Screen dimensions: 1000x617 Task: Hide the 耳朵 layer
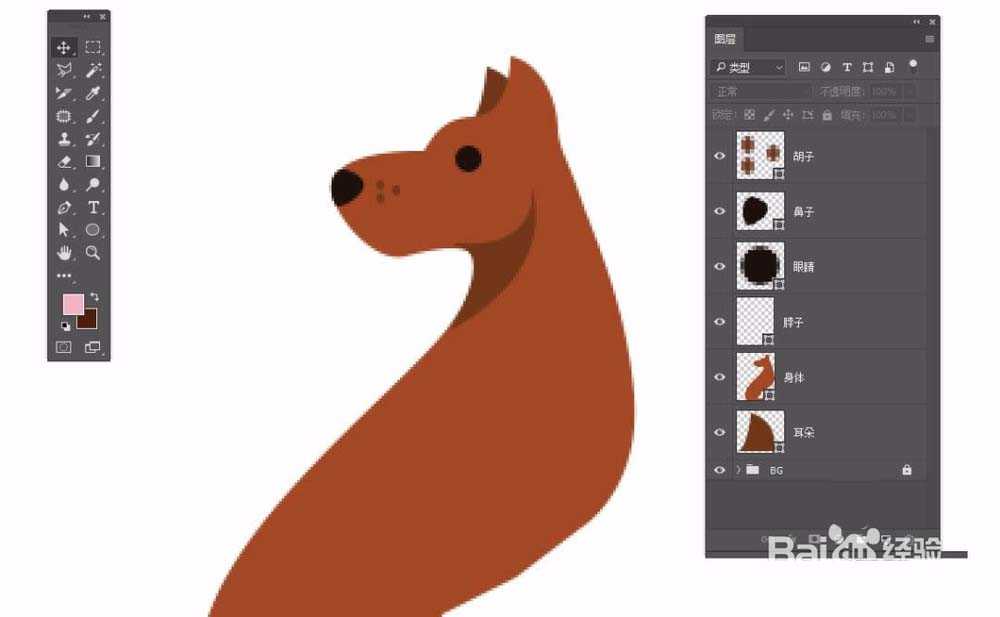click(719, 432)
